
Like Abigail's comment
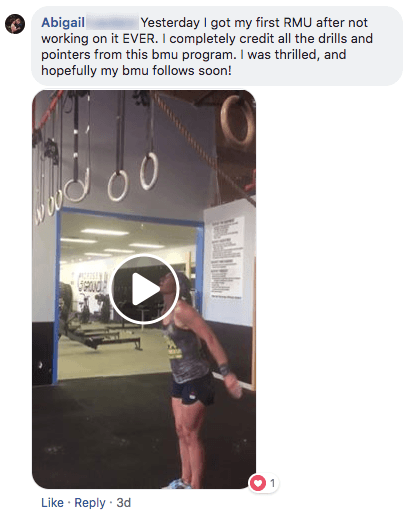point(52,503)
